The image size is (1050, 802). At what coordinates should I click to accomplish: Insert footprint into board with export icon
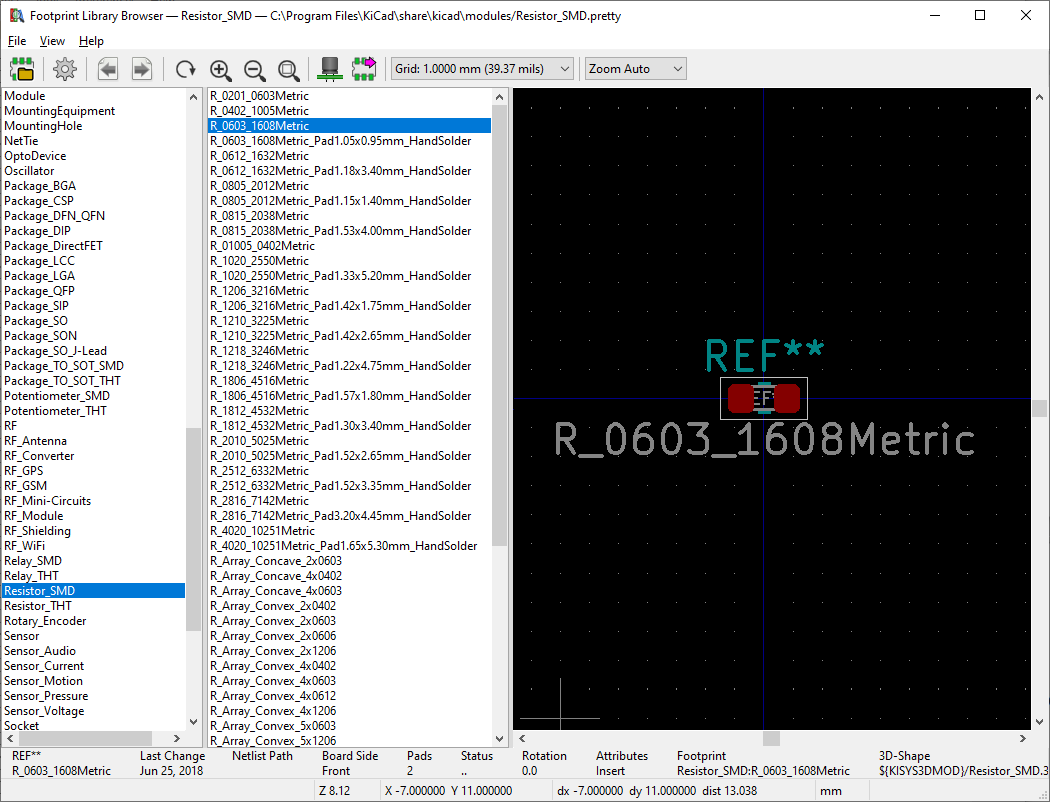364,69
